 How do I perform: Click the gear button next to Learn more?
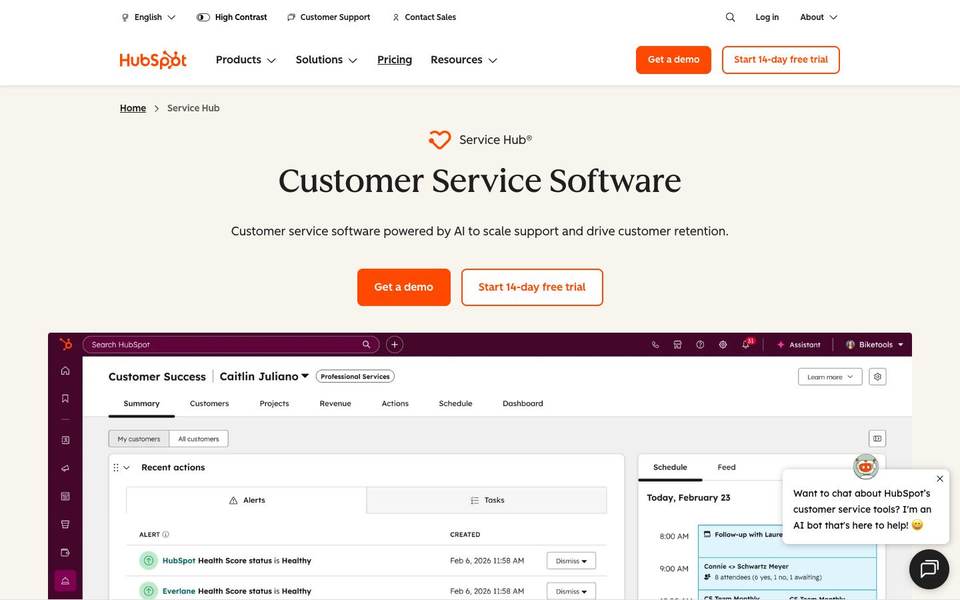(x=877, y=377)
